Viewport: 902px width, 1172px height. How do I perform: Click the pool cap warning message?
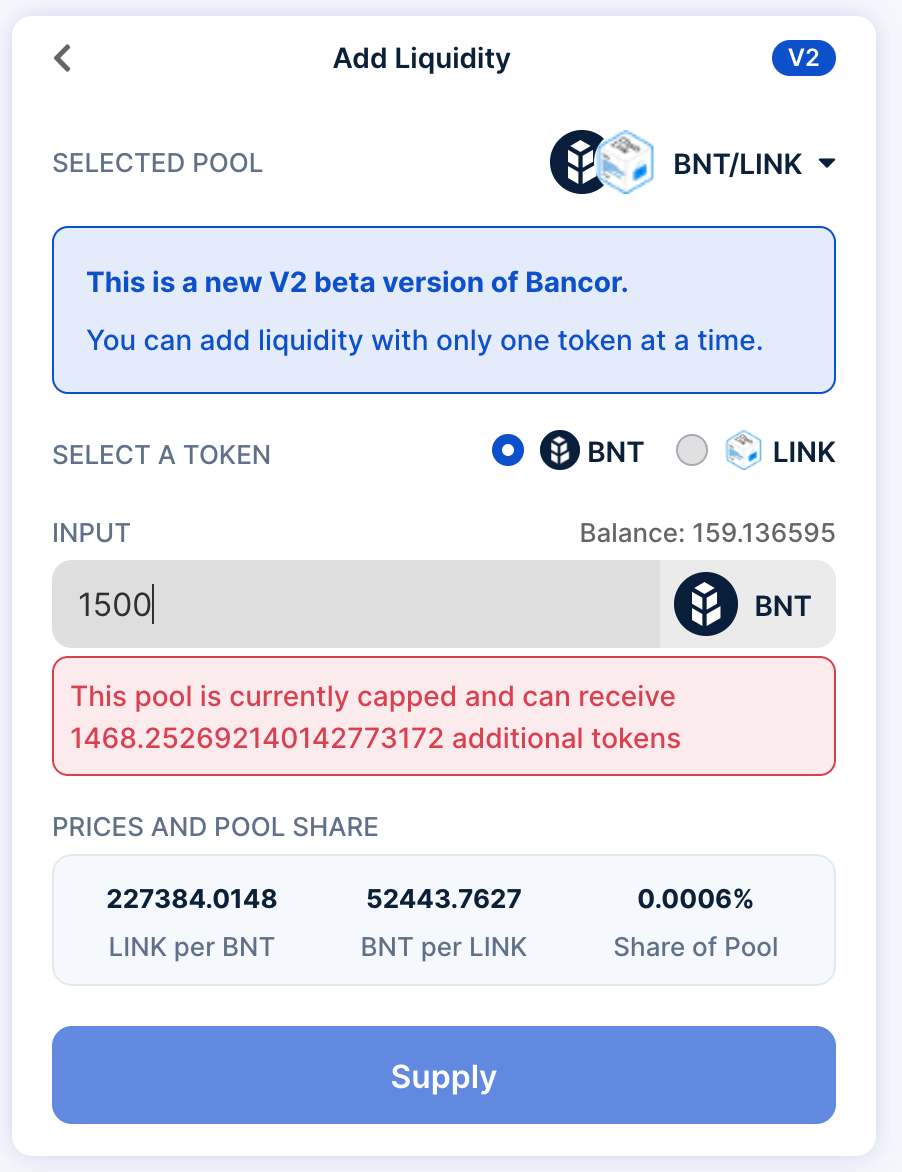pos(443,716)
